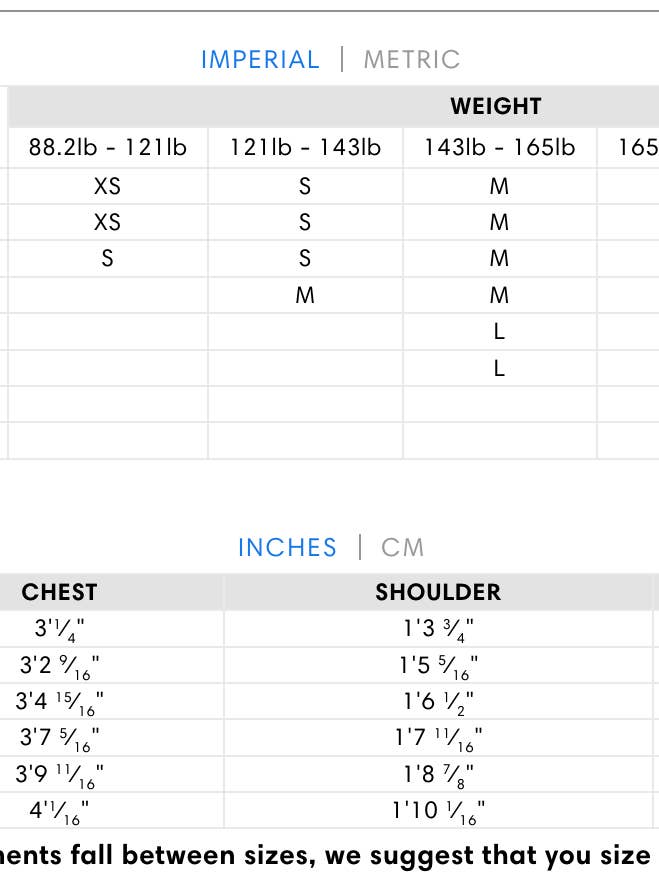Viewport: 659px width, 878px height.
Task: Click the CHEST column header
Action: pyautogui.click(x=60, y=592)
